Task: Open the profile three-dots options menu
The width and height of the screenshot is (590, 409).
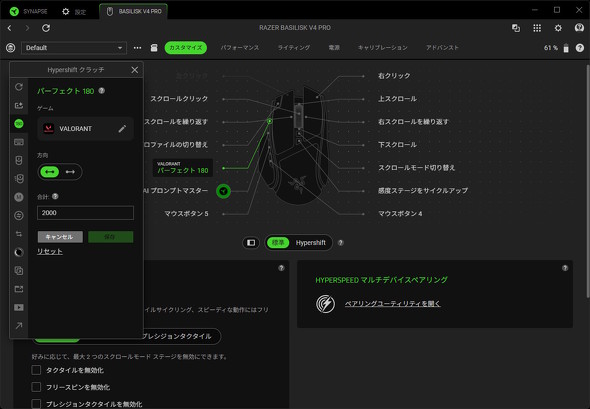Action: pos(137,48)
